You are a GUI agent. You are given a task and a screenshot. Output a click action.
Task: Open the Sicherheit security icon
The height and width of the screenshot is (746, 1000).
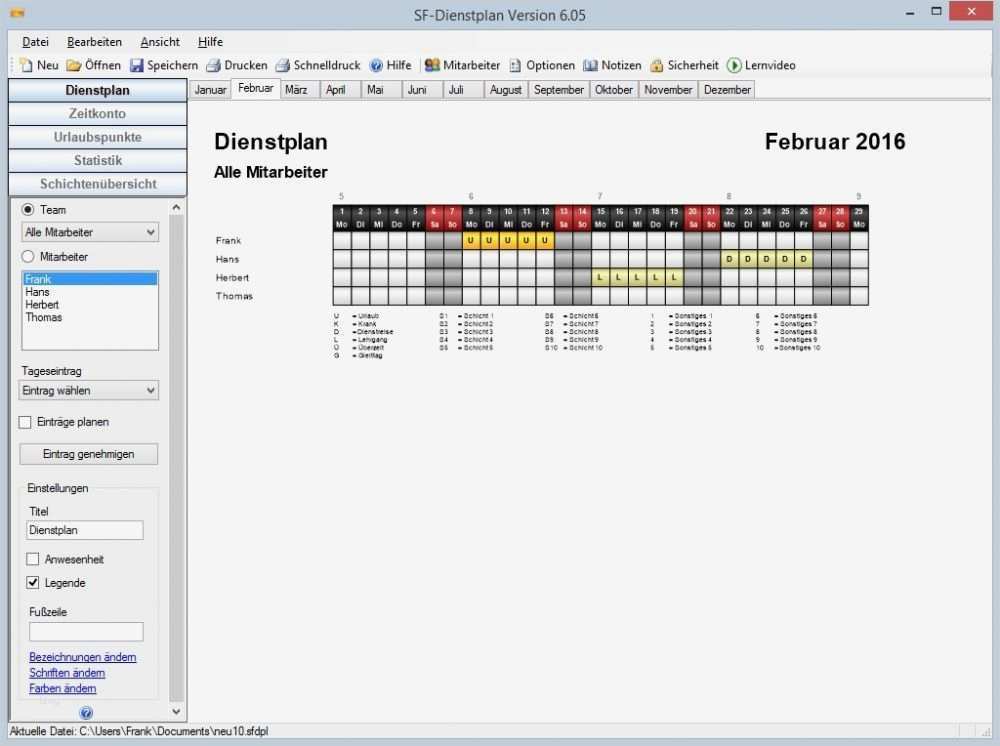pyautogui.click(x=683, y=65)
